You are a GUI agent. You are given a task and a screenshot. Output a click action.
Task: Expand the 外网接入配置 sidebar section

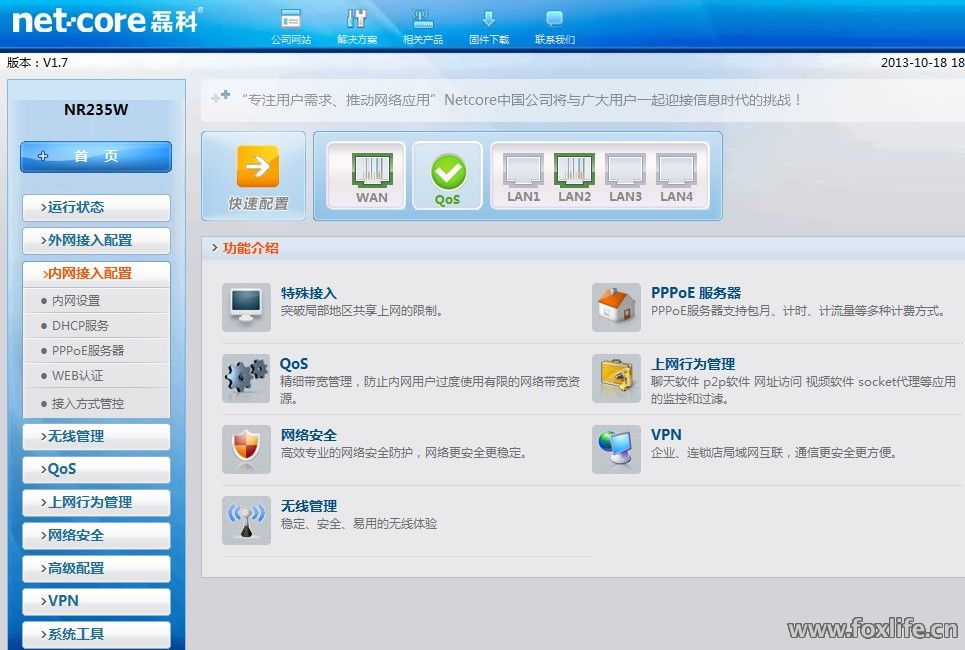[x=96, y=240]
